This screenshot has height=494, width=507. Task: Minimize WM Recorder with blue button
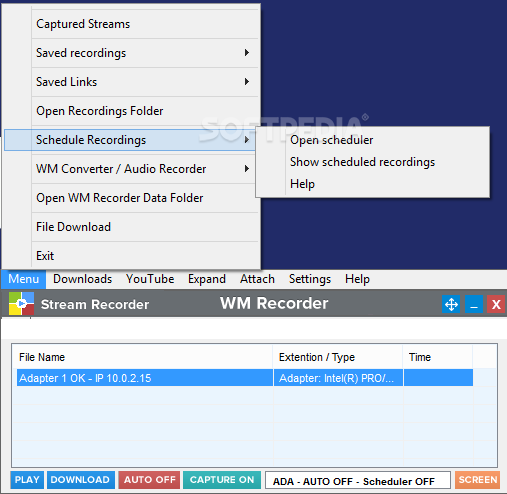(474, 304)
